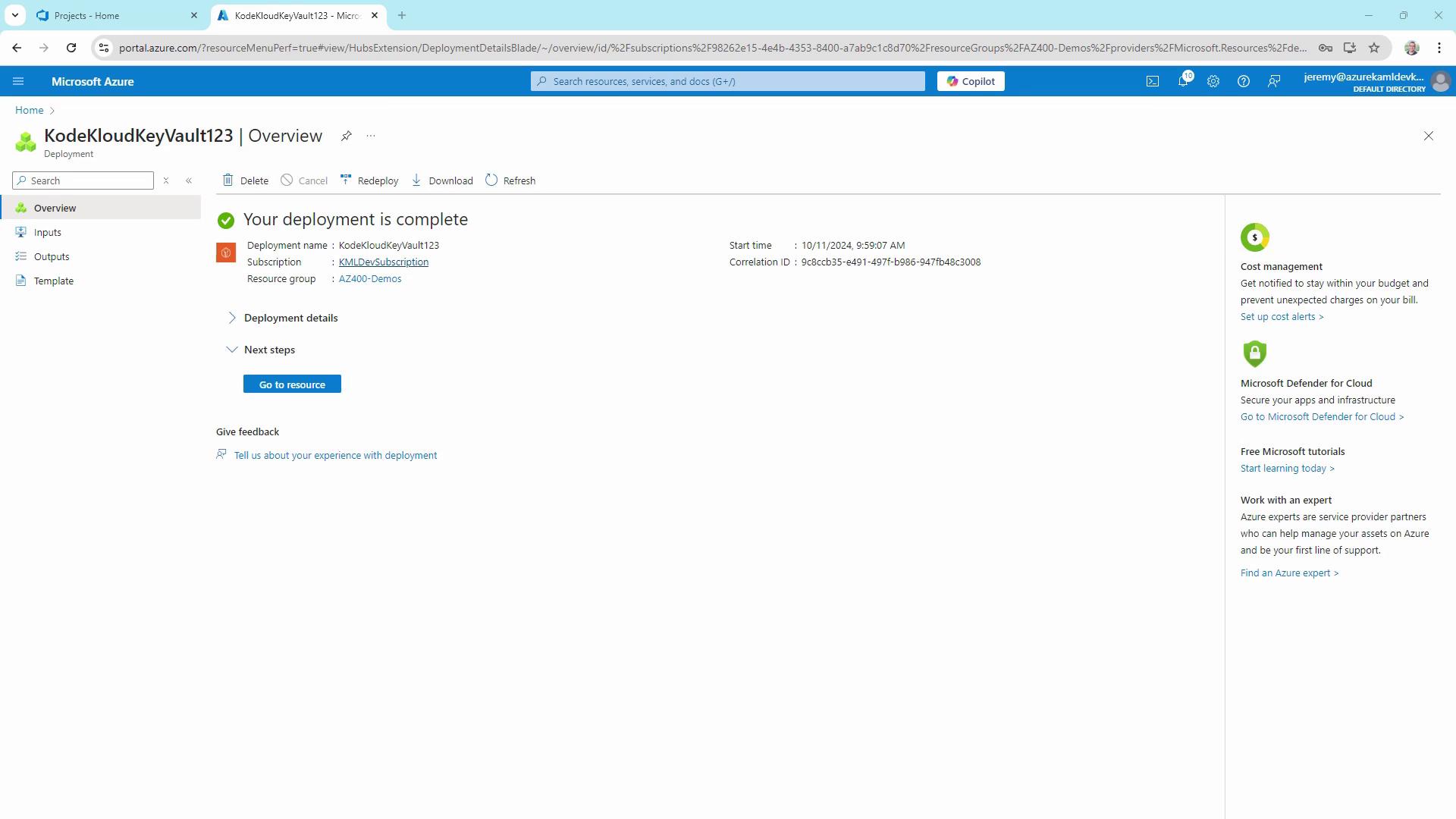This screenshot has width=1456, height=819.
Task: Click the Go to resource button
Action: point(292,384)
